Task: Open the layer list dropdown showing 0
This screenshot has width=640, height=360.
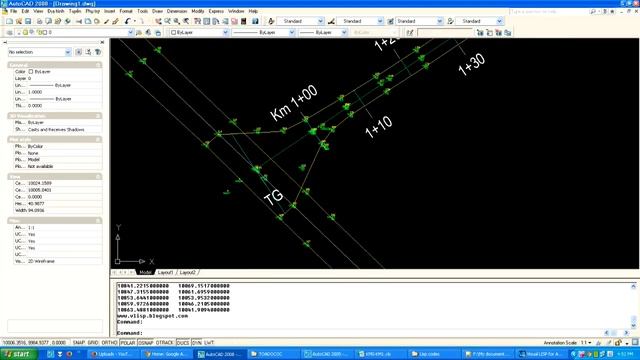Action: pos(131,32)
